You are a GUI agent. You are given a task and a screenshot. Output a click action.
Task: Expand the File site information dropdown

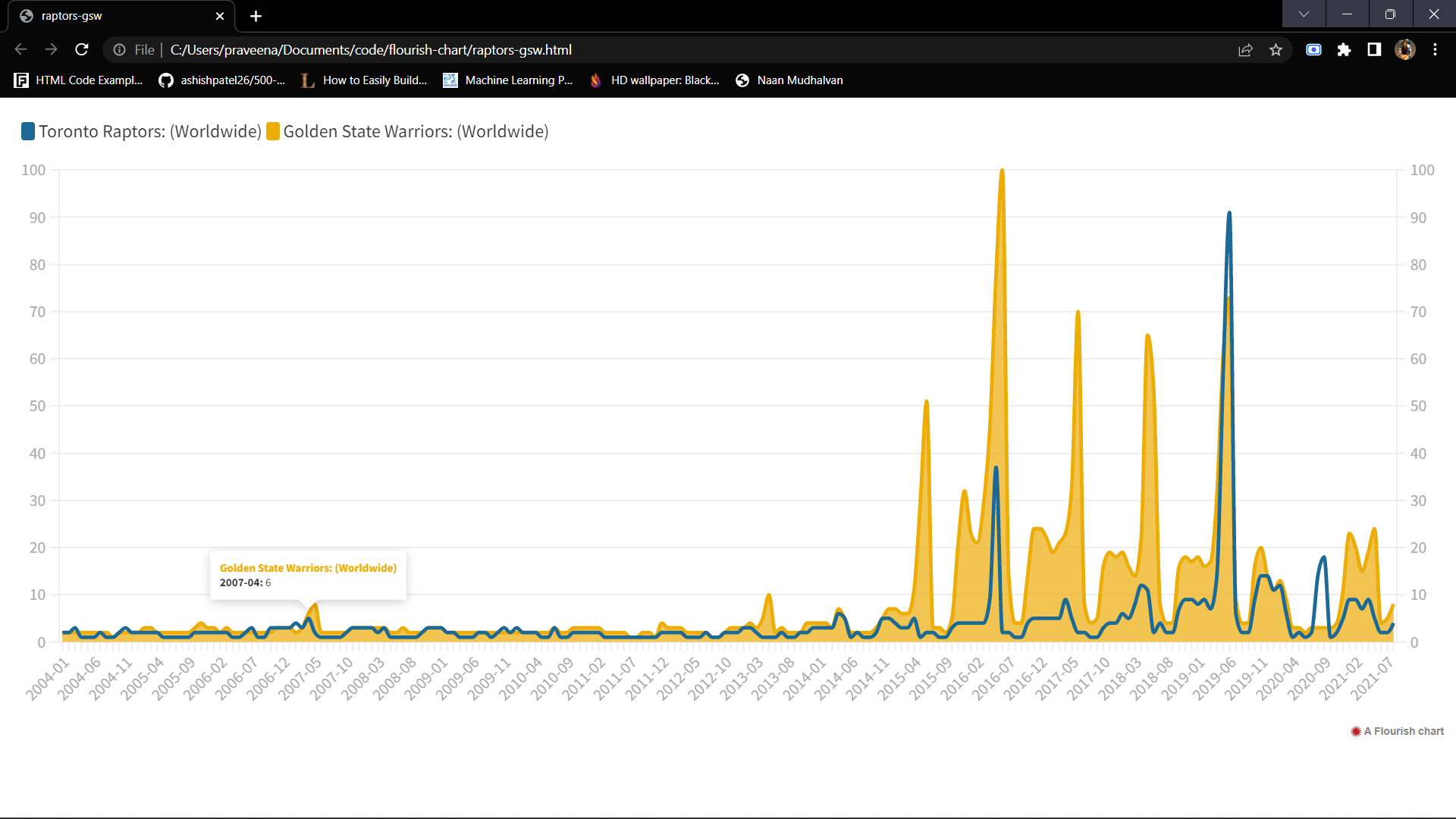point(133,49)
